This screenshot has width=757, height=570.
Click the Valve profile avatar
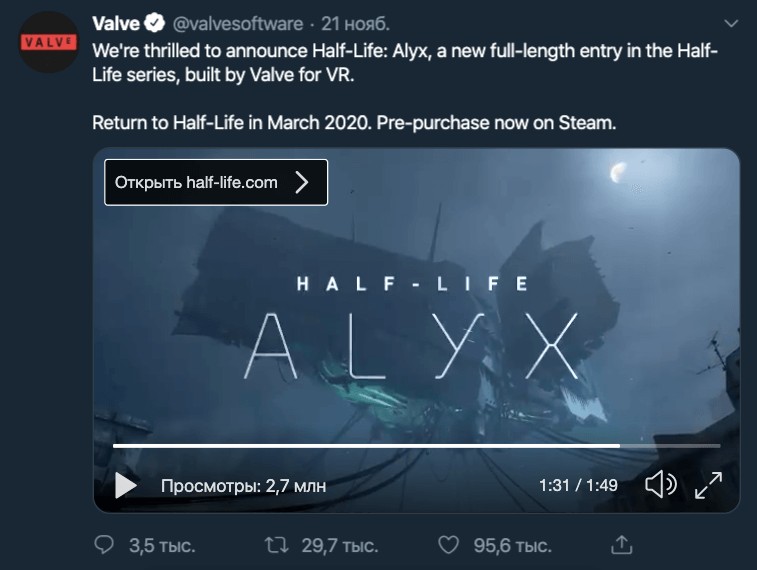(48, 42)
